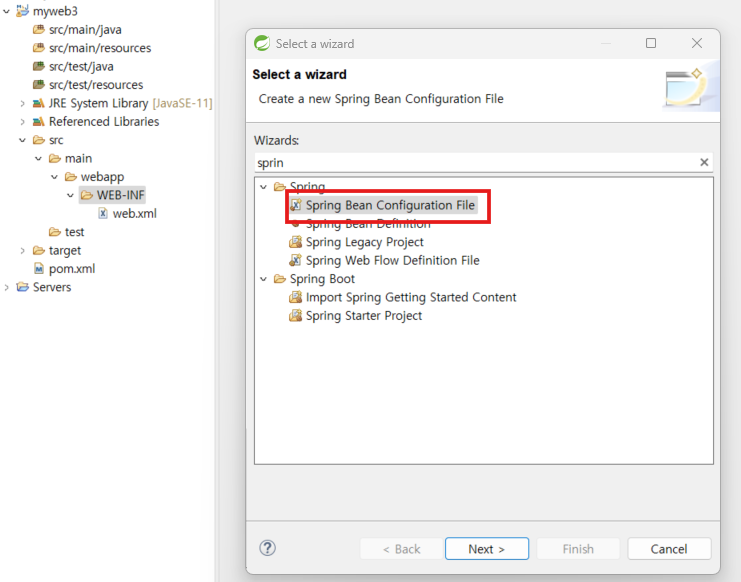The image size is (741, 582).
Task: Click the wizard filter text field
Action: pyautogui.click(x=476, y=163)
